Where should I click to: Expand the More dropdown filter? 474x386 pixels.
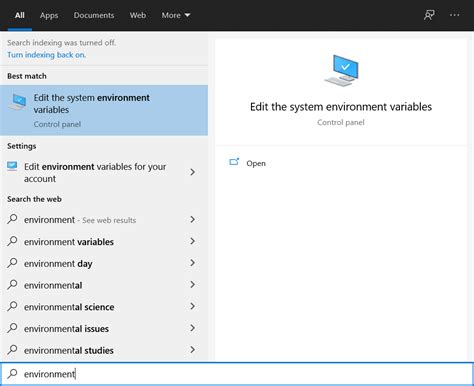coord(176,15)
